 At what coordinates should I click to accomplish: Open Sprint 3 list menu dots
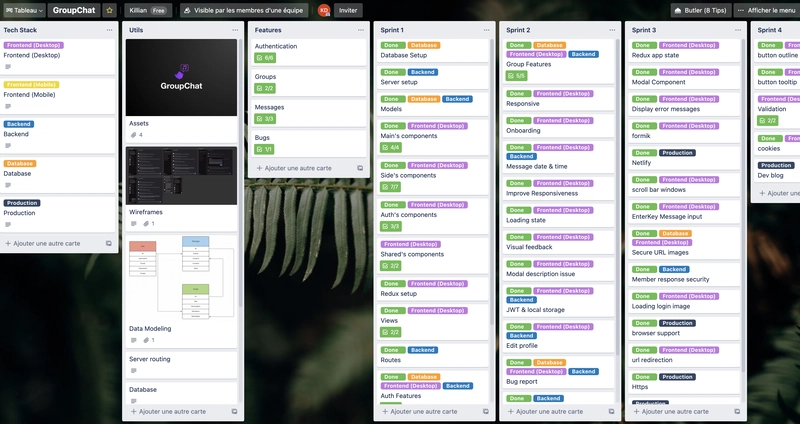pos(738,30)
